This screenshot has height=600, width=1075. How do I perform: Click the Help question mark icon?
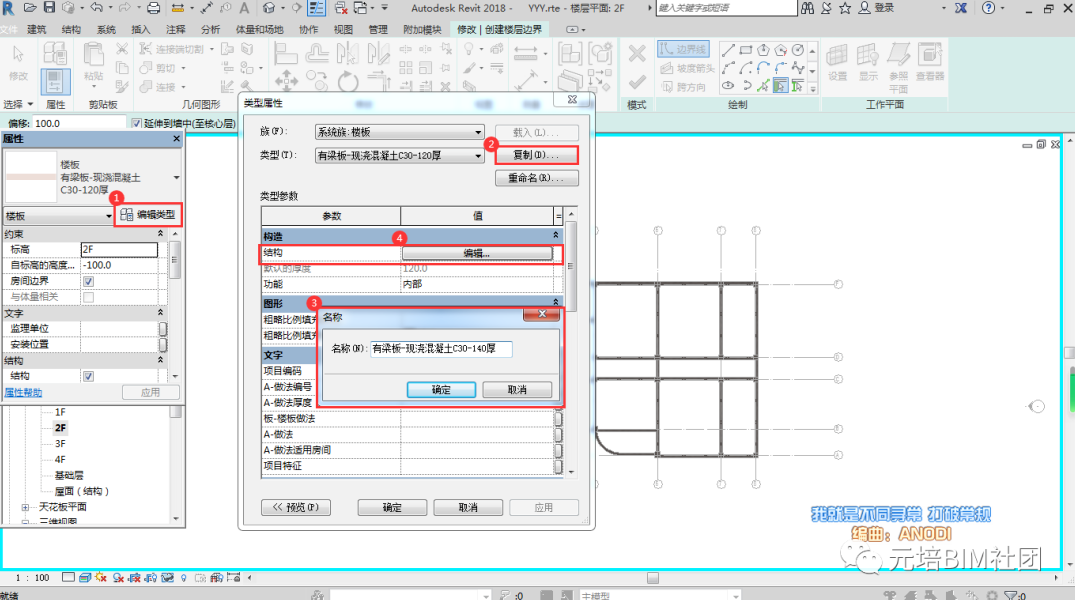[x=989, y=8]
